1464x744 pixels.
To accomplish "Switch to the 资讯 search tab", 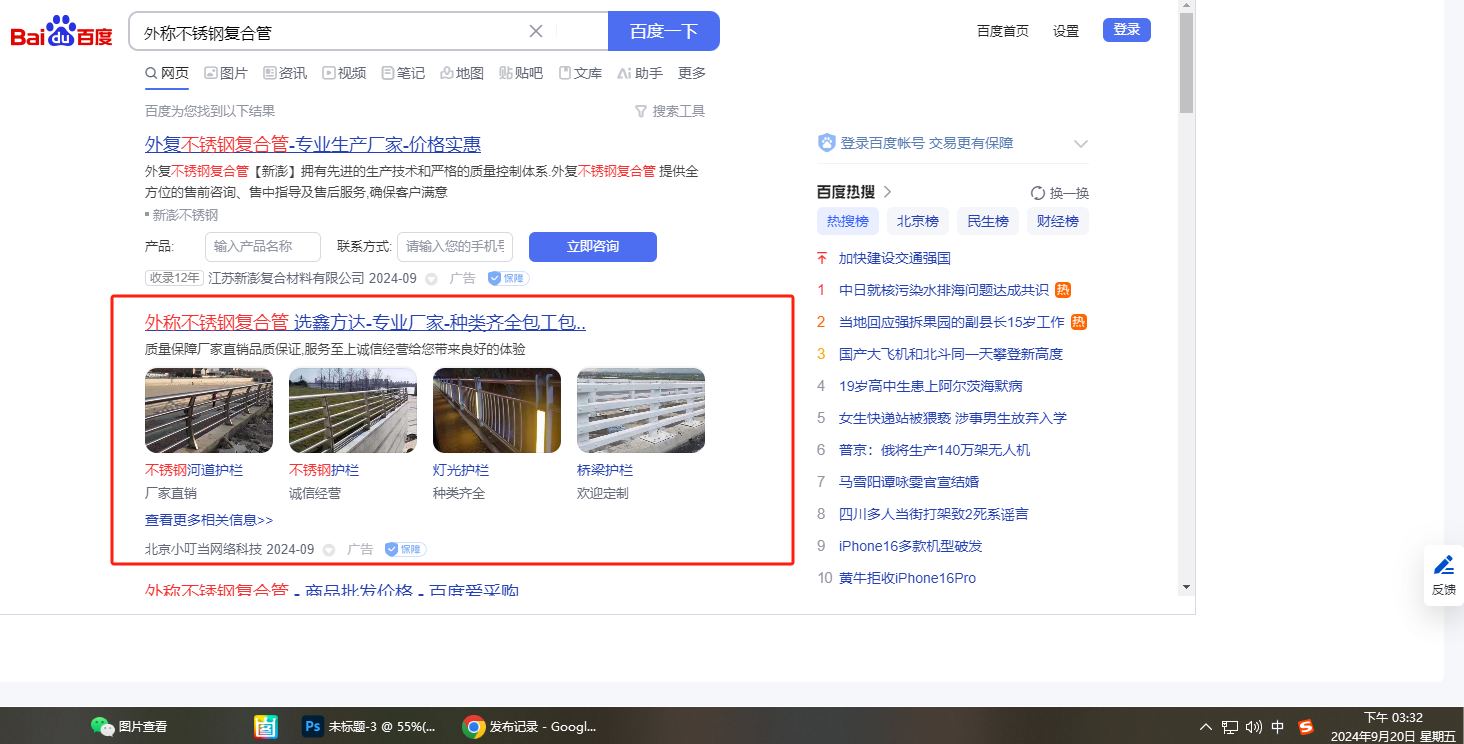I will click(285, 73).
